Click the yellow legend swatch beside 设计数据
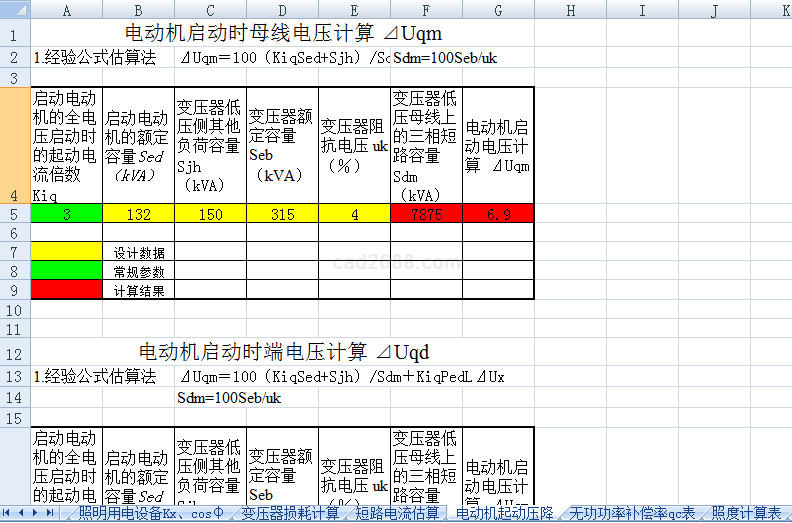Image resolution: width=792 pixels, height=523 pixels. (x=66, y=252)
